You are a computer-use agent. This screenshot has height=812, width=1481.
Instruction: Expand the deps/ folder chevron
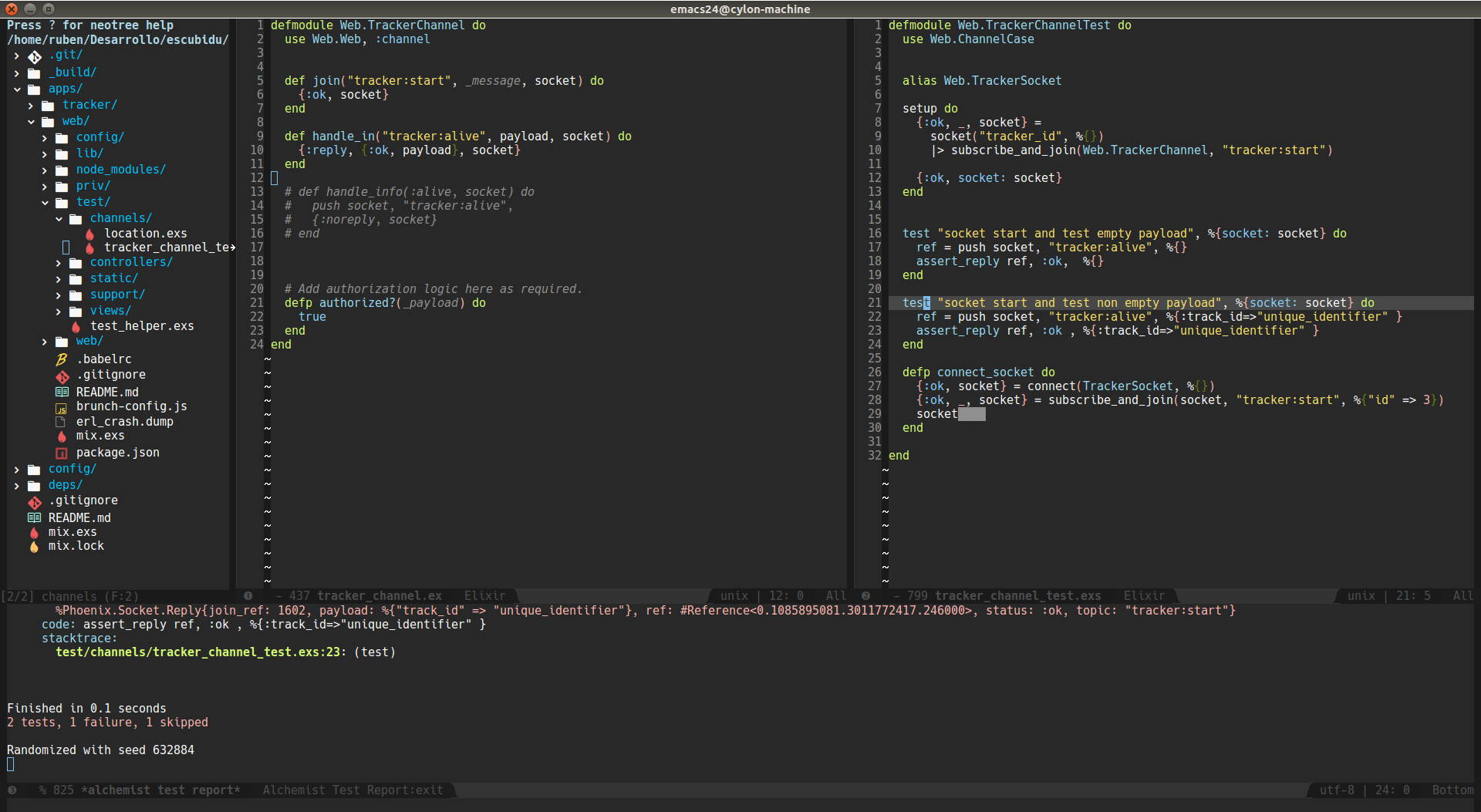[16, 485]
